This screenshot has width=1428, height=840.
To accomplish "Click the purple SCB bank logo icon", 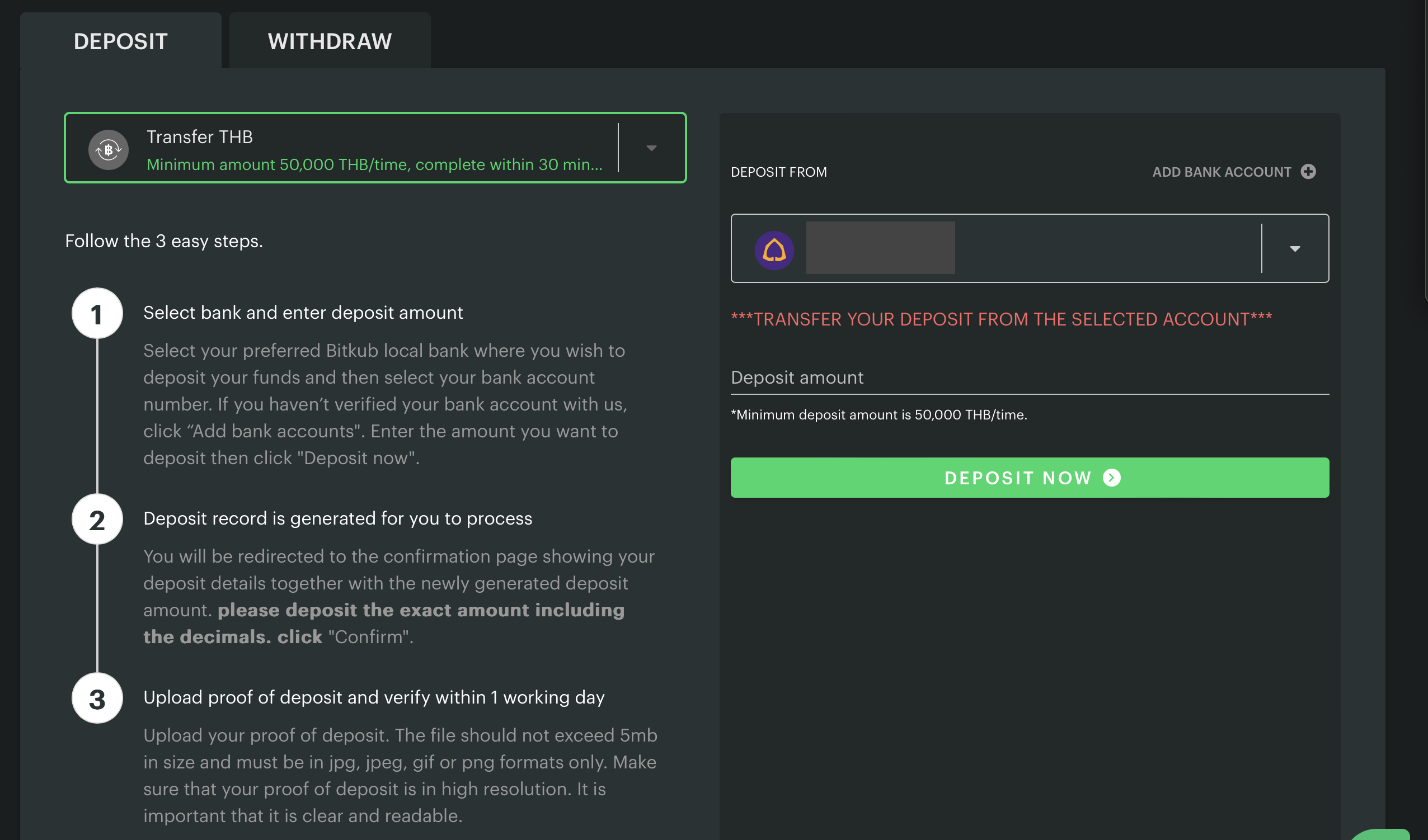I will 774,250.
